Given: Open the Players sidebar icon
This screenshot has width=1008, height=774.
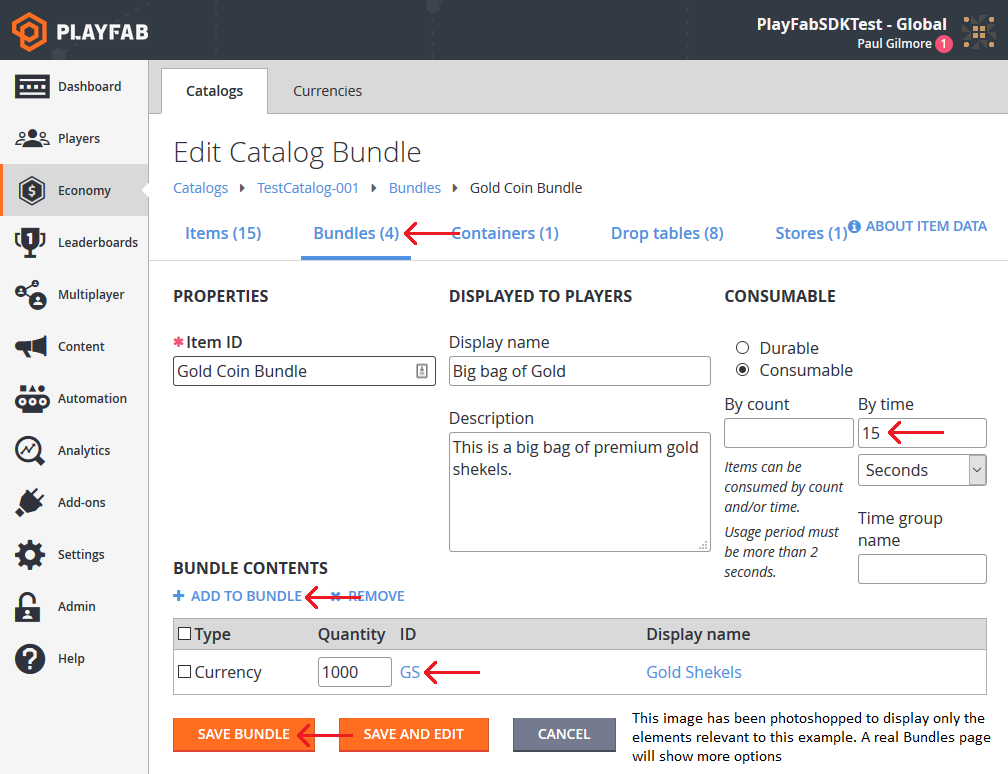Looking at the screenshot, I should pyautogui.click(x=32, y=138).
